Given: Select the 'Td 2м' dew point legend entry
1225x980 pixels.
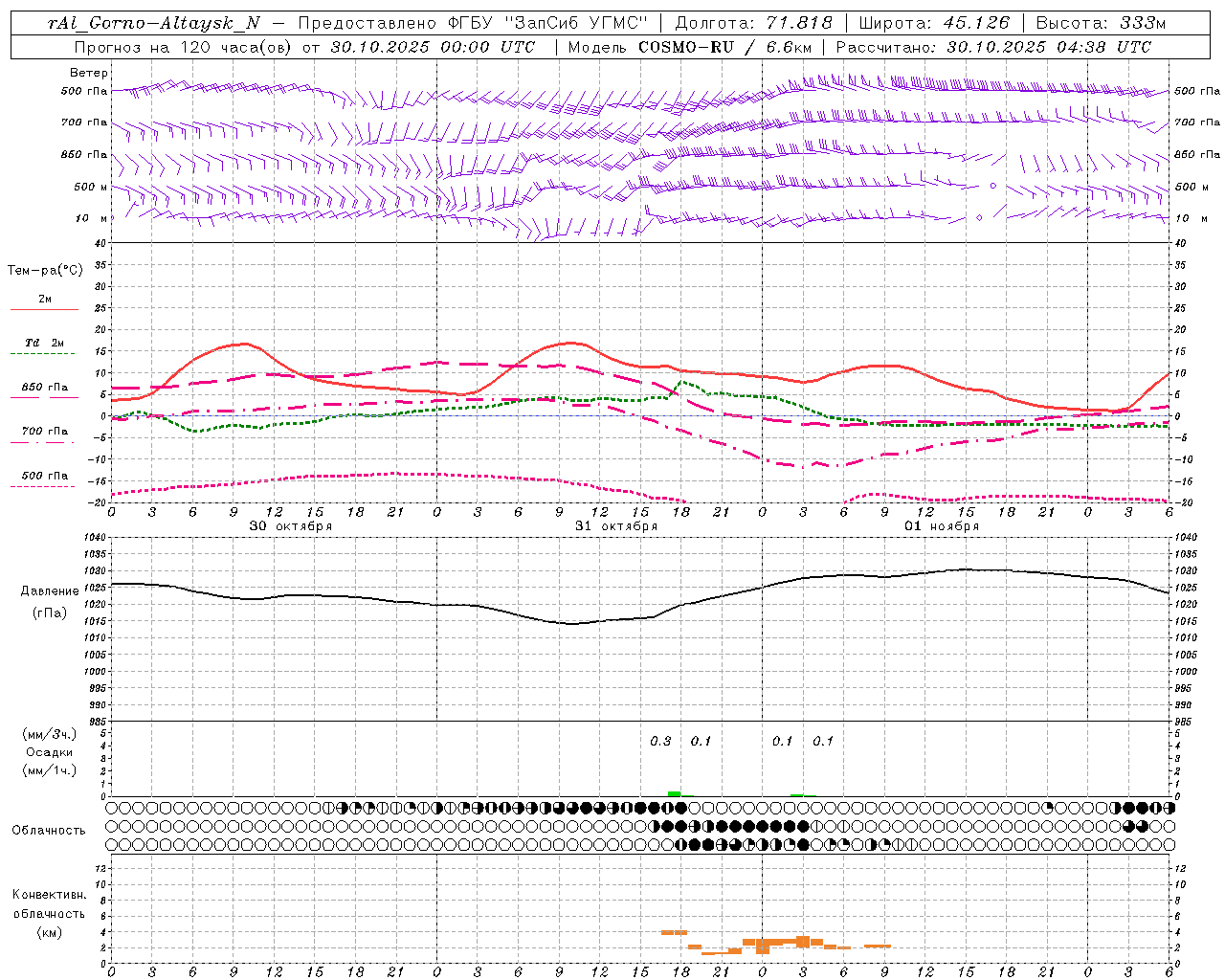Looking at the screenshot, I should (45, 343).
